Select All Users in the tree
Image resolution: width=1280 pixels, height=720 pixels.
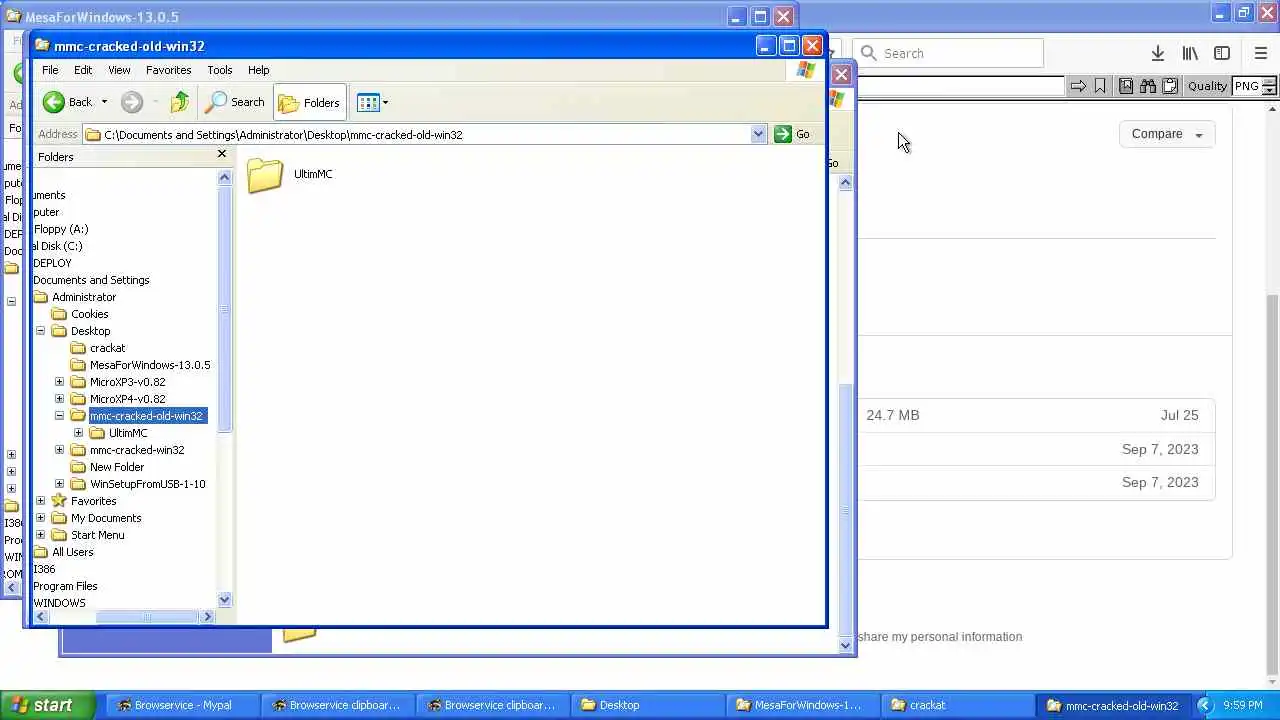click(x=72, y=552)
